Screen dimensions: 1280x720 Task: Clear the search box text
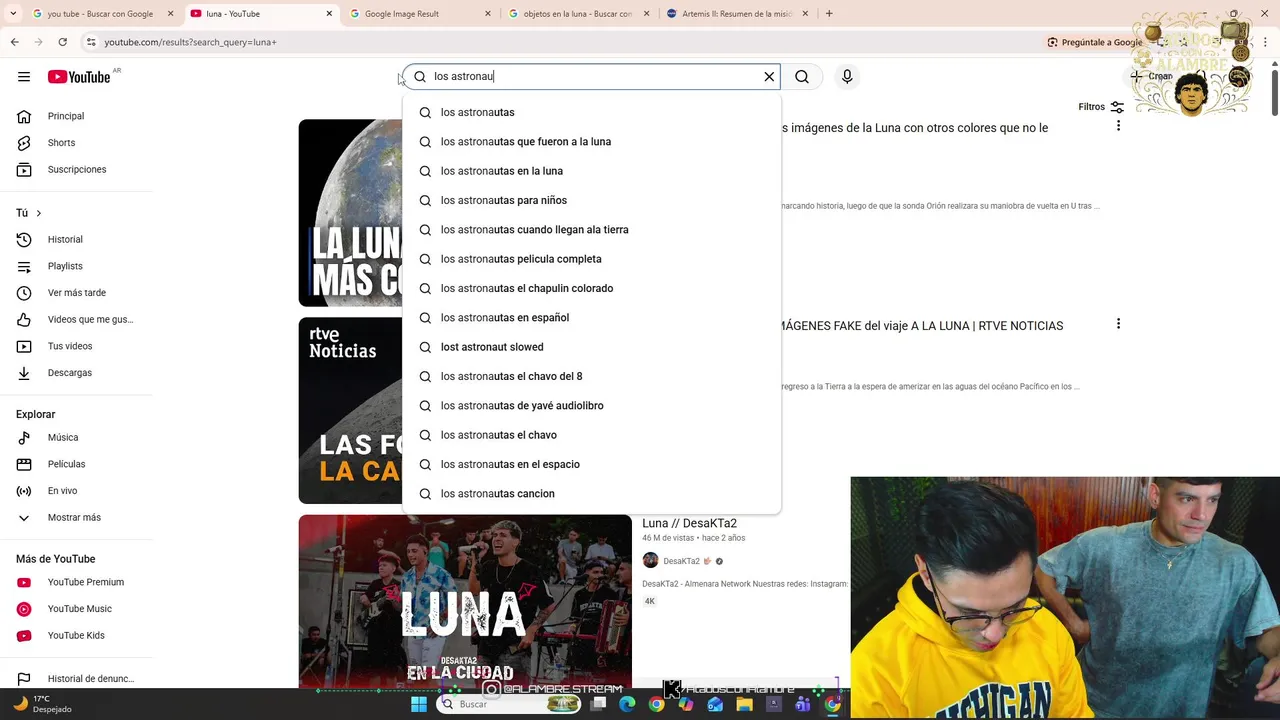click(x=769, y=77)
